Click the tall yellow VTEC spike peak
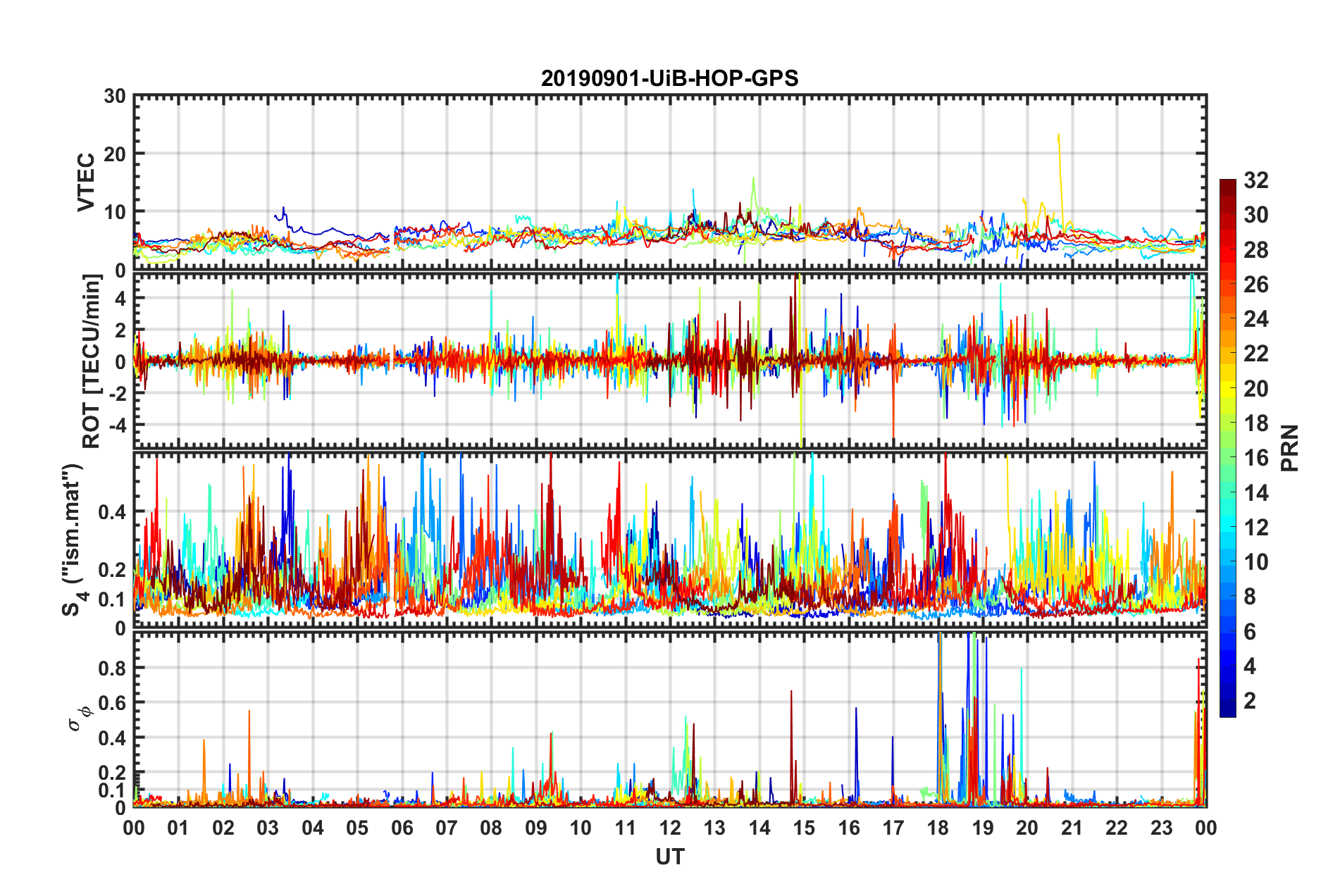Image resolution: width=1340 pixels, height=896 pixels. click(x=1057, y=135)
